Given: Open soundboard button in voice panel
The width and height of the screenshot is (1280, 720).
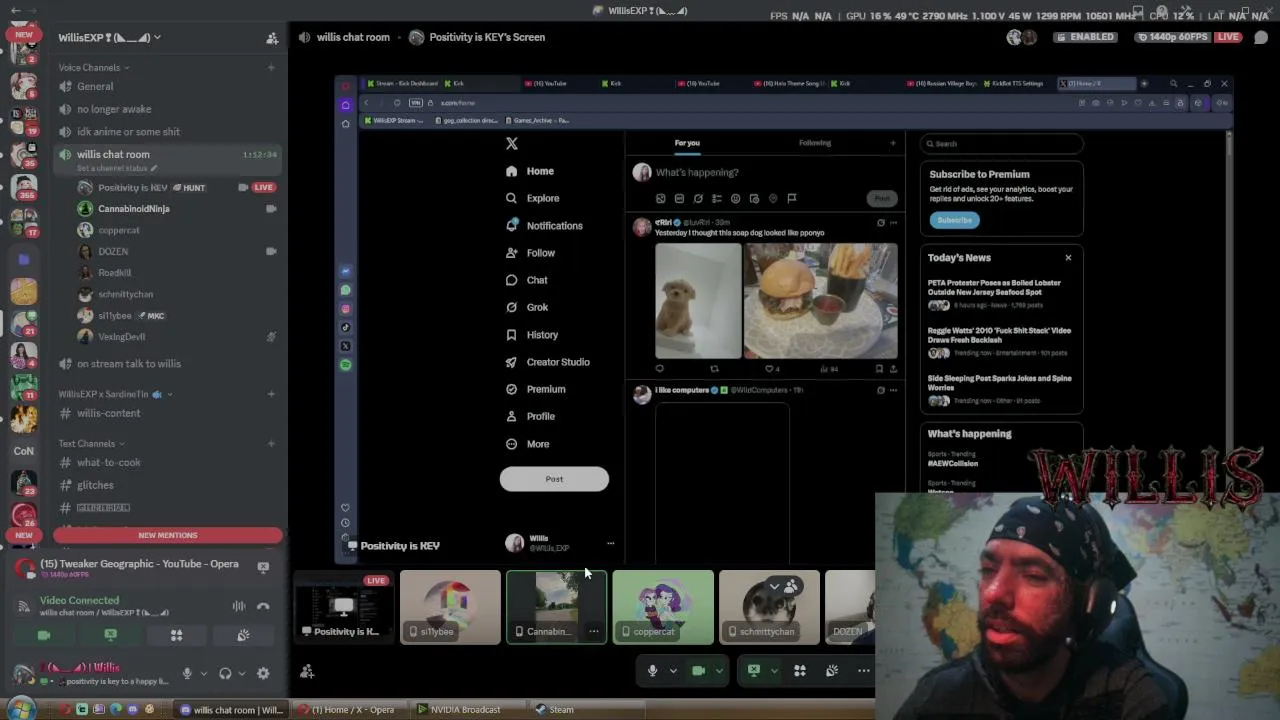Looking at the screenshot, I should click(x=243, y=635).
